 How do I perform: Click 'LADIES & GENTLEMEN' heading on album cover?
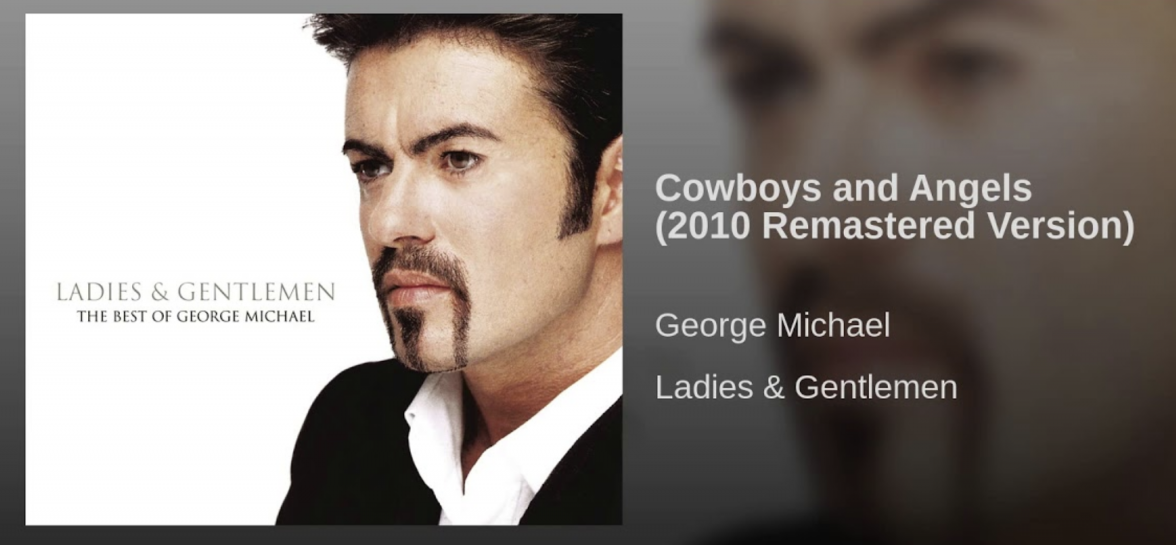pos(196,292)
